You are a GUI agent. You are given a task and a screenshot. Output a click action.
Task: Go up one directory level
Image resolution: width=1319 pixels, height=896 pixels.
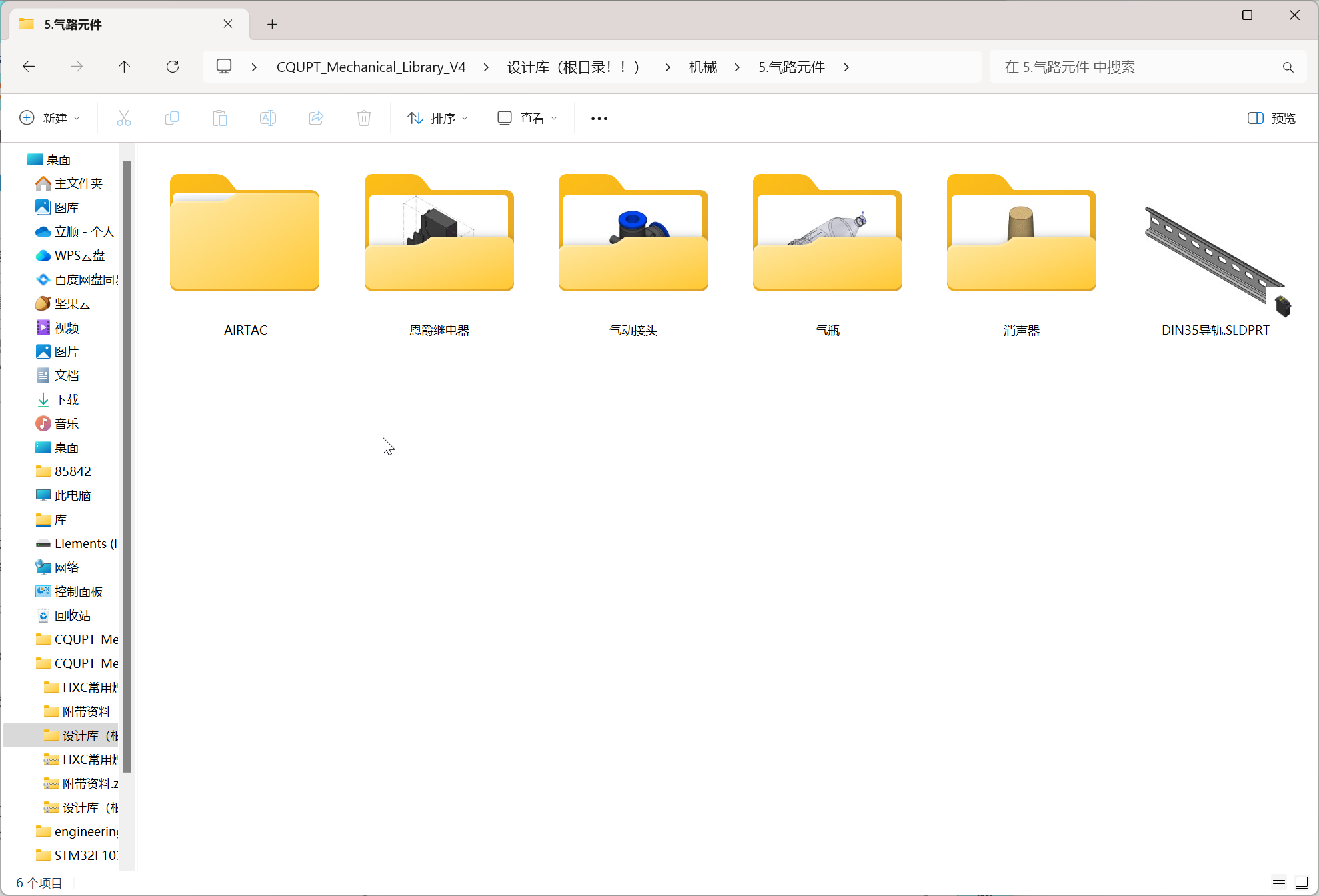point(124,67)
